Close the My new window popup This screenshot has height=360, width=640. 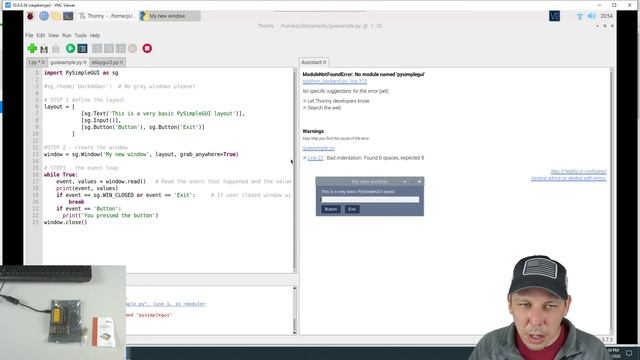click(x=419, y=182)
